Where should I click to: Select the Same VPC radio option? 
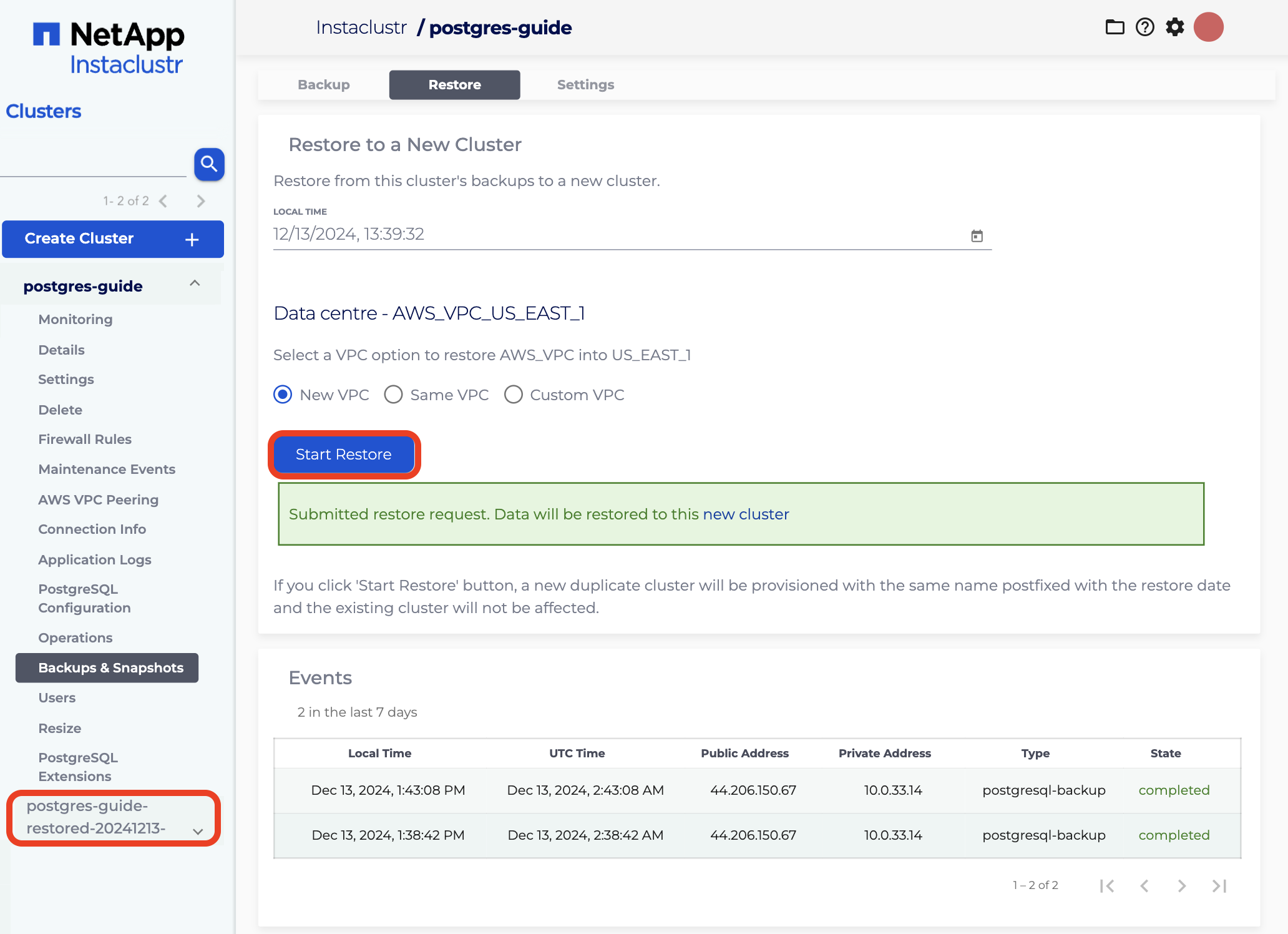(393, 395)
